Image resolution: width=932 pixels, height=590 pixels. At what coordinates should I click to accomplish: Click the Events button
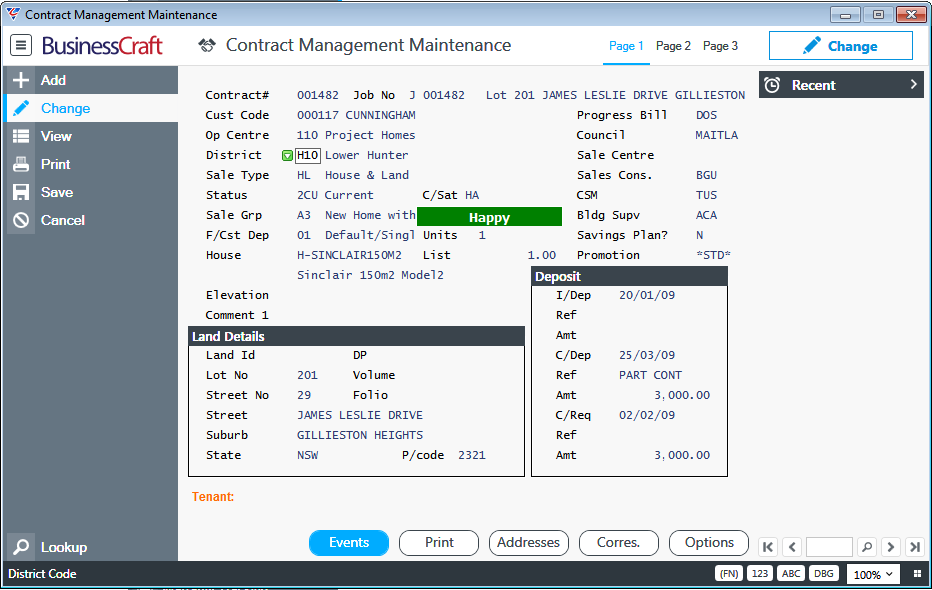[349, 542]
